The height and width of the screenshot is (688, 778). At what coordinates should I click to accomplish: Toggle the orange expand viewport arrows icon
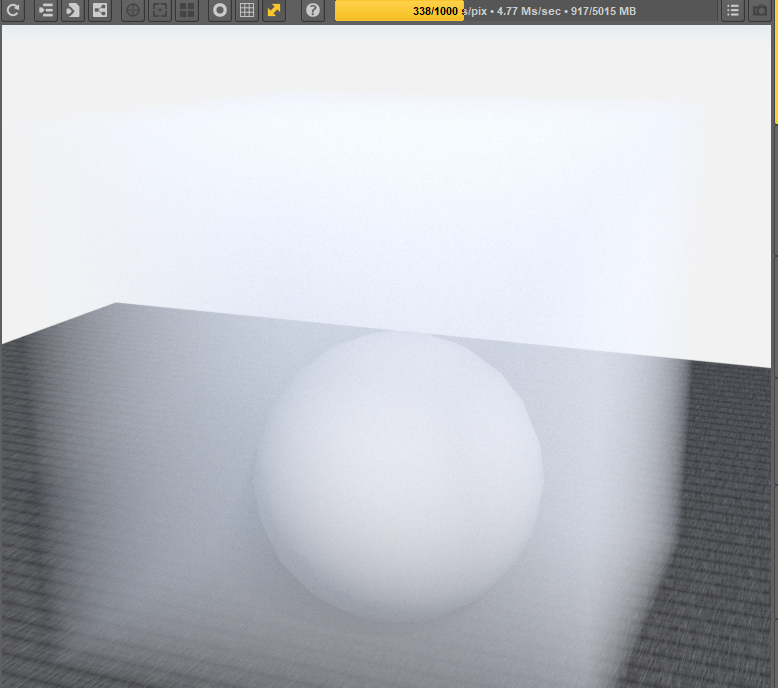[x=274, y=10]
